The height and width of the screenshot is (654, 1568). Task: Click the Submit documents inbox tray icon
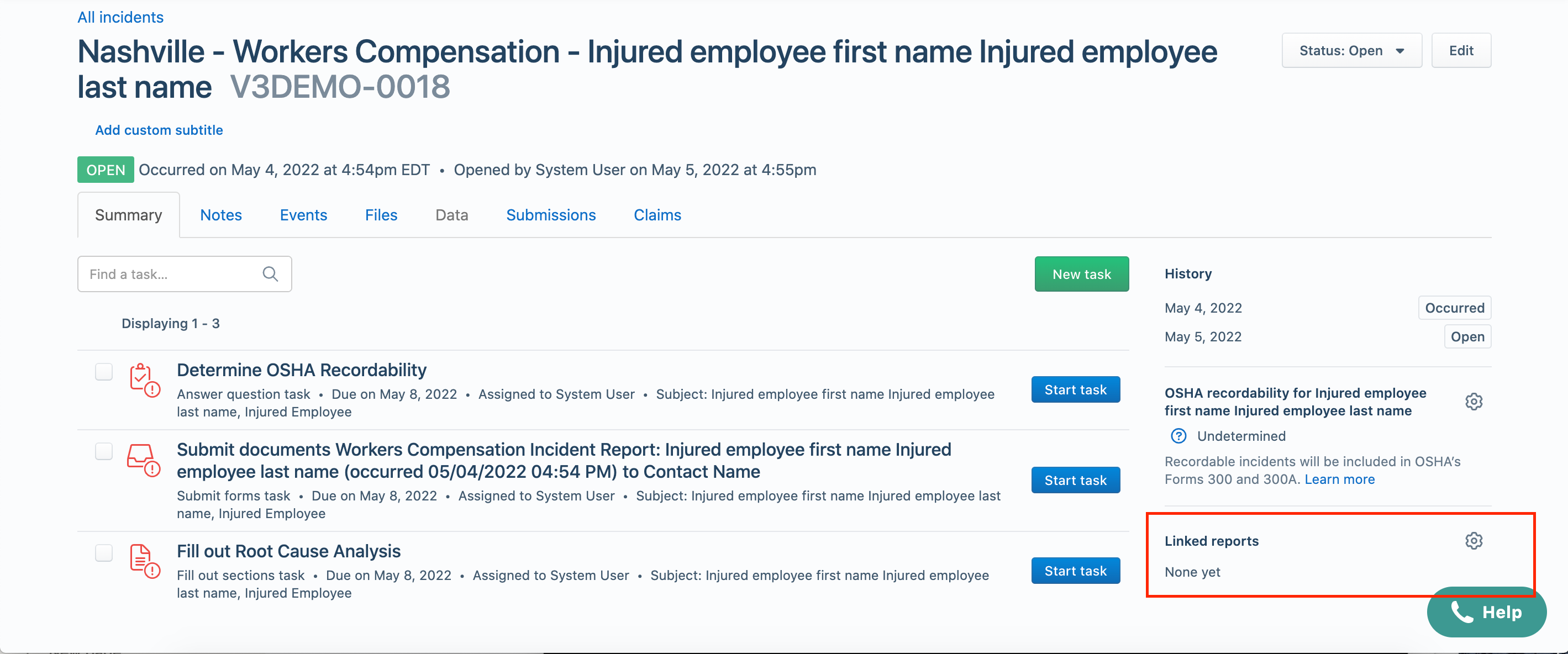point(144,460)
